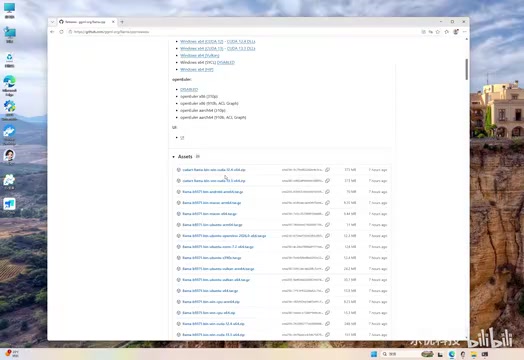
Task: Click the page vertical scrollbar thumb
Action: (x=467, y=69)
